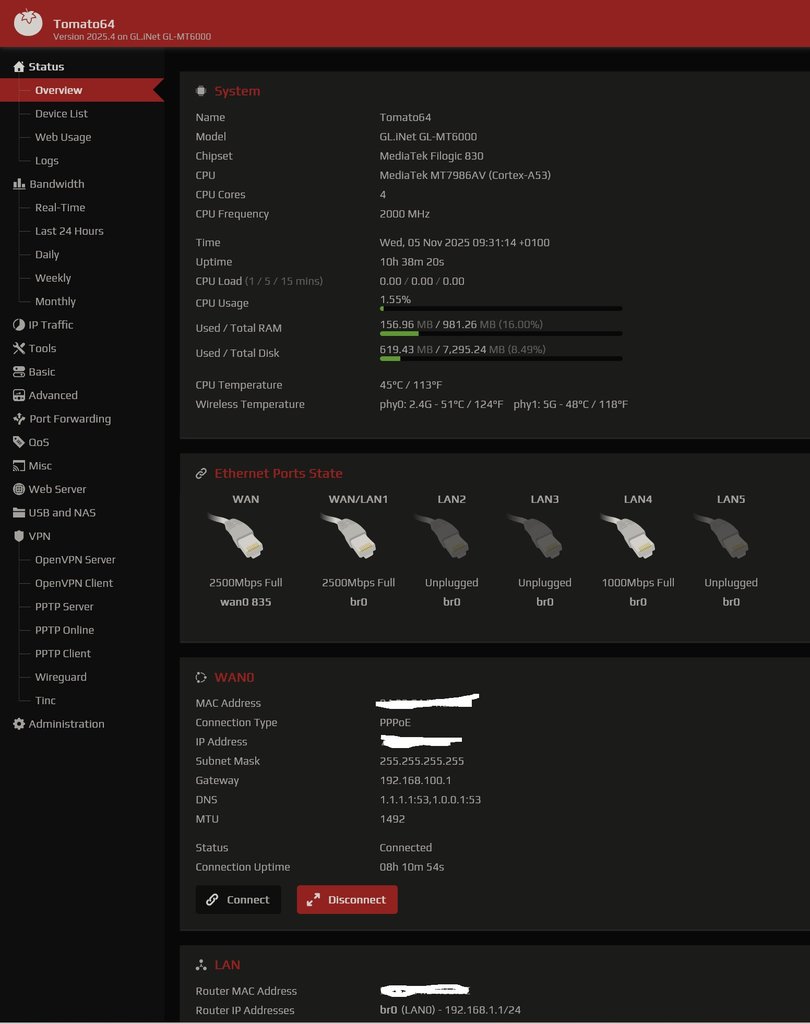Click the Used / Total RAM bar
Screen dimensions: 810x1024
(x=501, y=333)
